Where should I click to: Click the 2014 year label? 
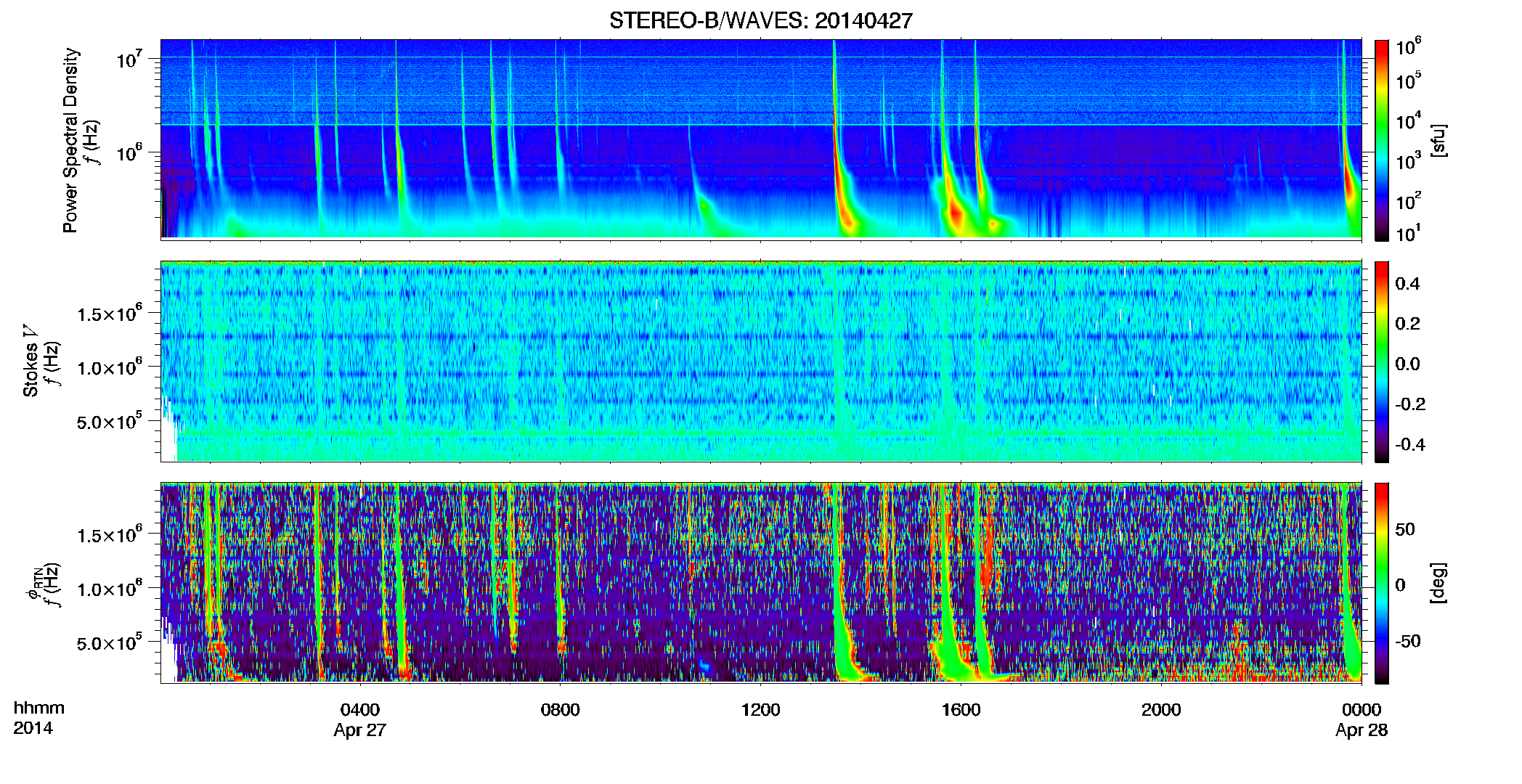[33, 728]
